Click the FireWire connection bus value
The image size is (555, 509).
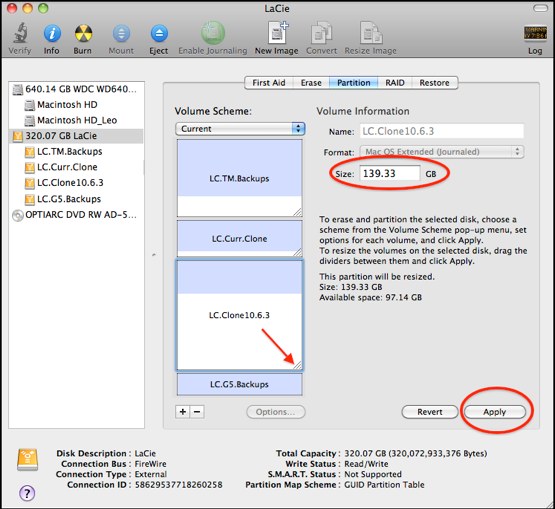(150, 464)
